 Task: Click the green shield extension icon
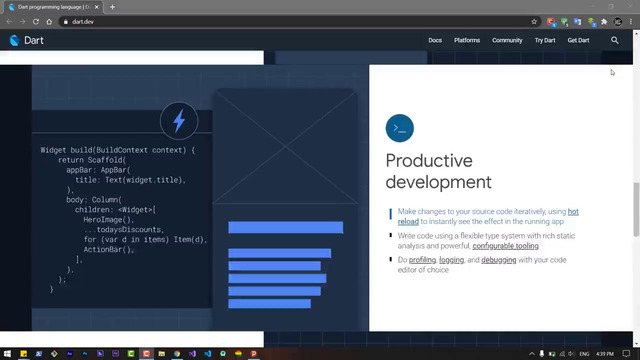point(564,22)
